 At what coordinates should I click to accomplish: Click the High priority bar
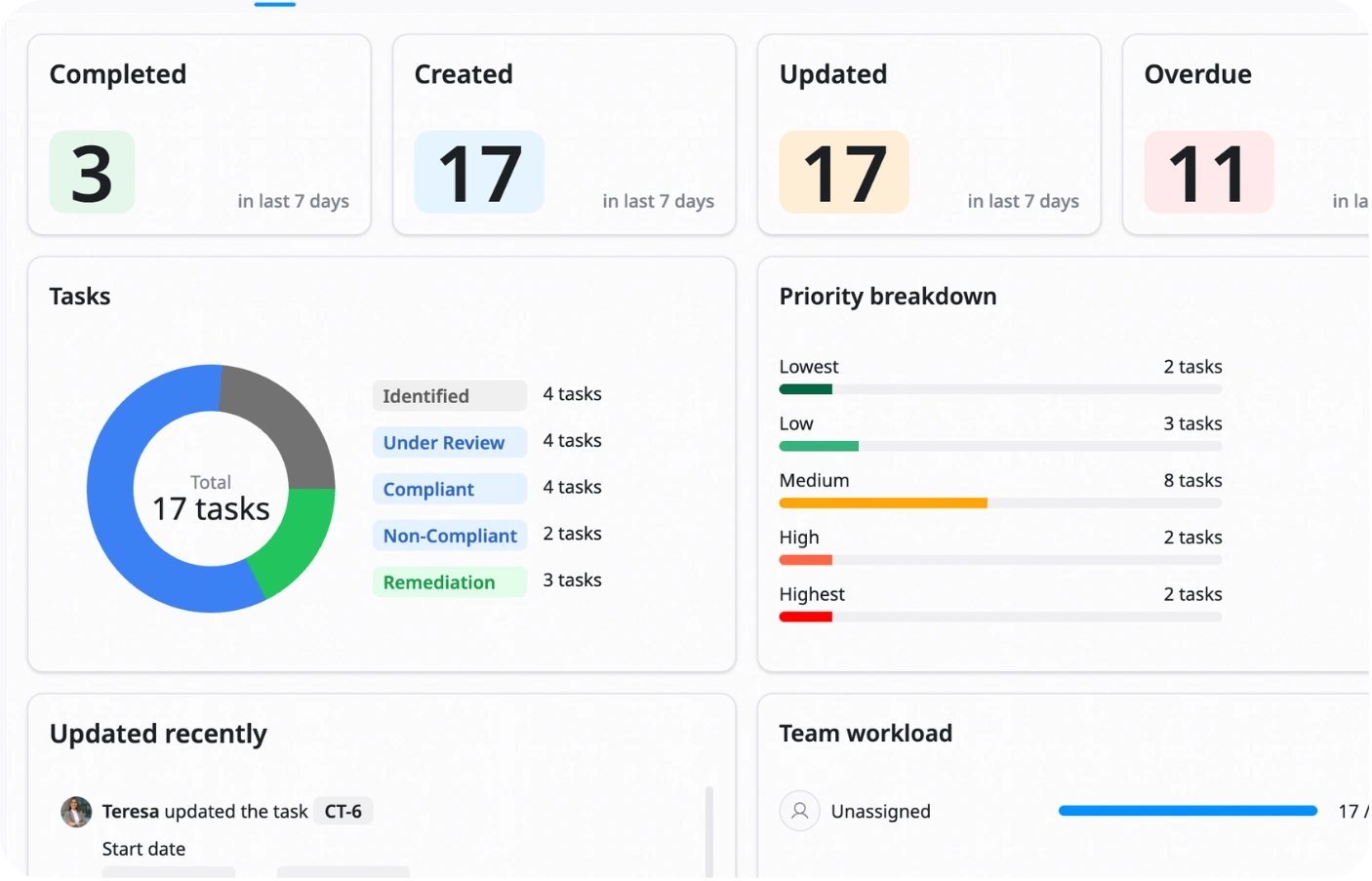[1000, 560]
